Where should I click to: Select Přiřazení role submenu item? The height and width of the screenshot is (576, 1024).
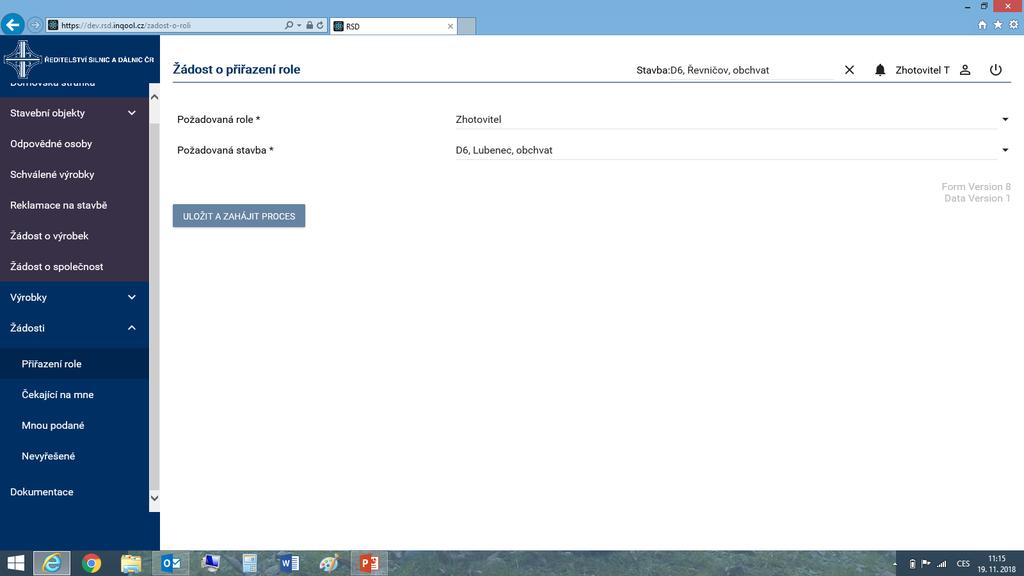[74, 364]
